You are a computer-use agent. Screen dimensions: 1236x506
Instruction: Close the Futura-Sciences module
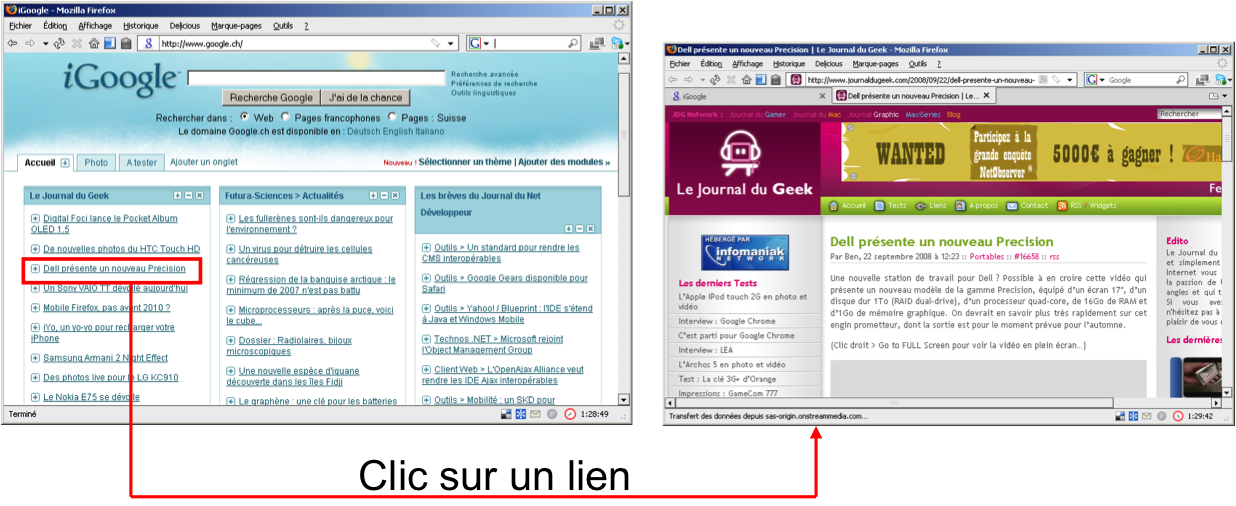[396, 196]
